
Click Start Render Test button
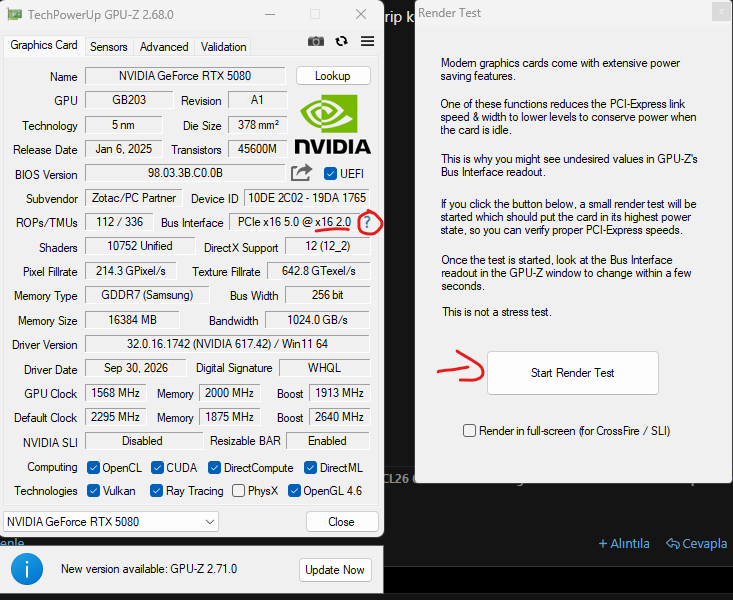[573, 373]
